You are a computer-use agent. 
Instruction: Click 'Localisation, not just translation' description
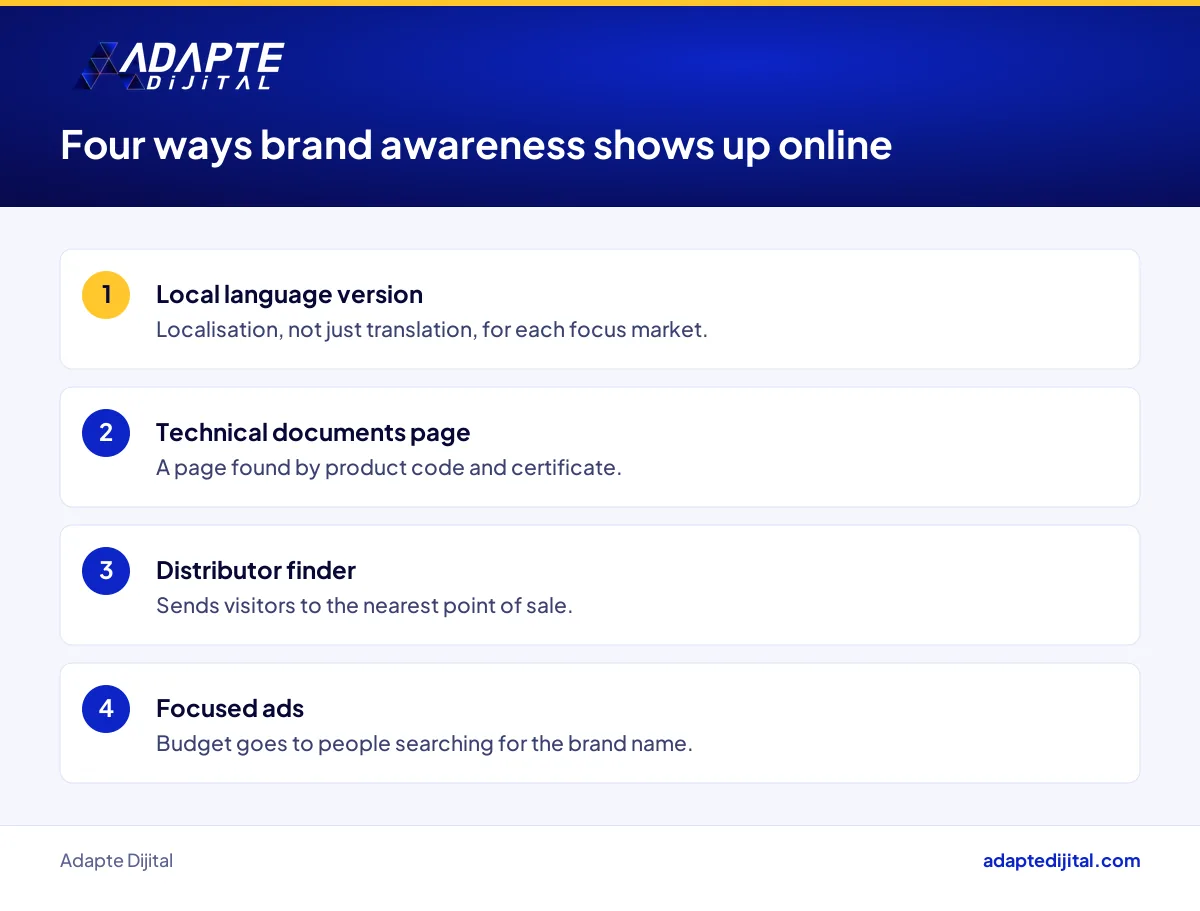(432, 329)
